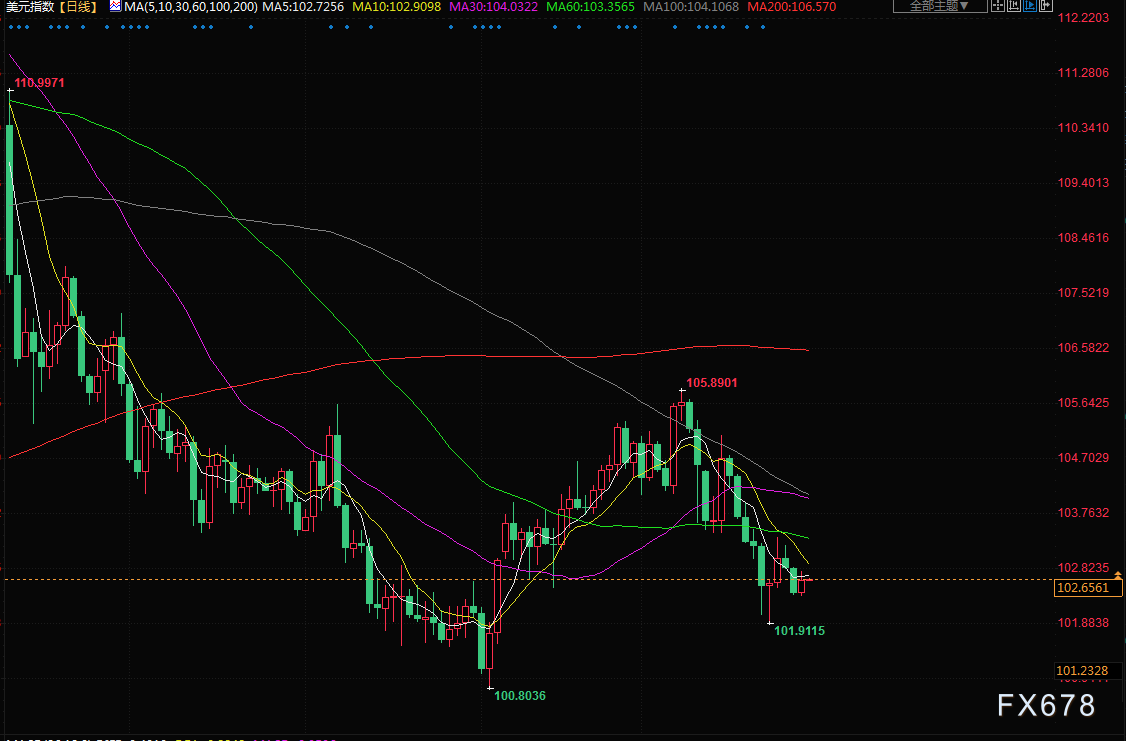Click the 101.8838 axis label
This screenshot has height=741, width=1126.
(x=1083, y=623)
